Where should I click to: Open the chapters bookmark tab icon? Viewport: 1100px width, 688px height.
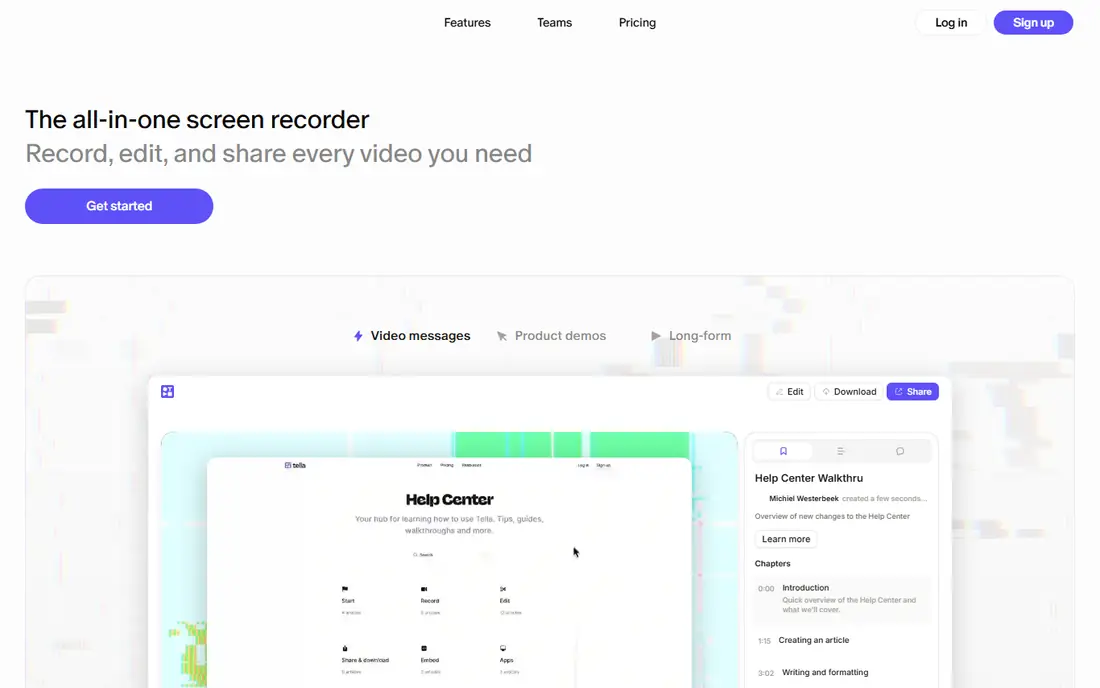[x=784, y=451]
